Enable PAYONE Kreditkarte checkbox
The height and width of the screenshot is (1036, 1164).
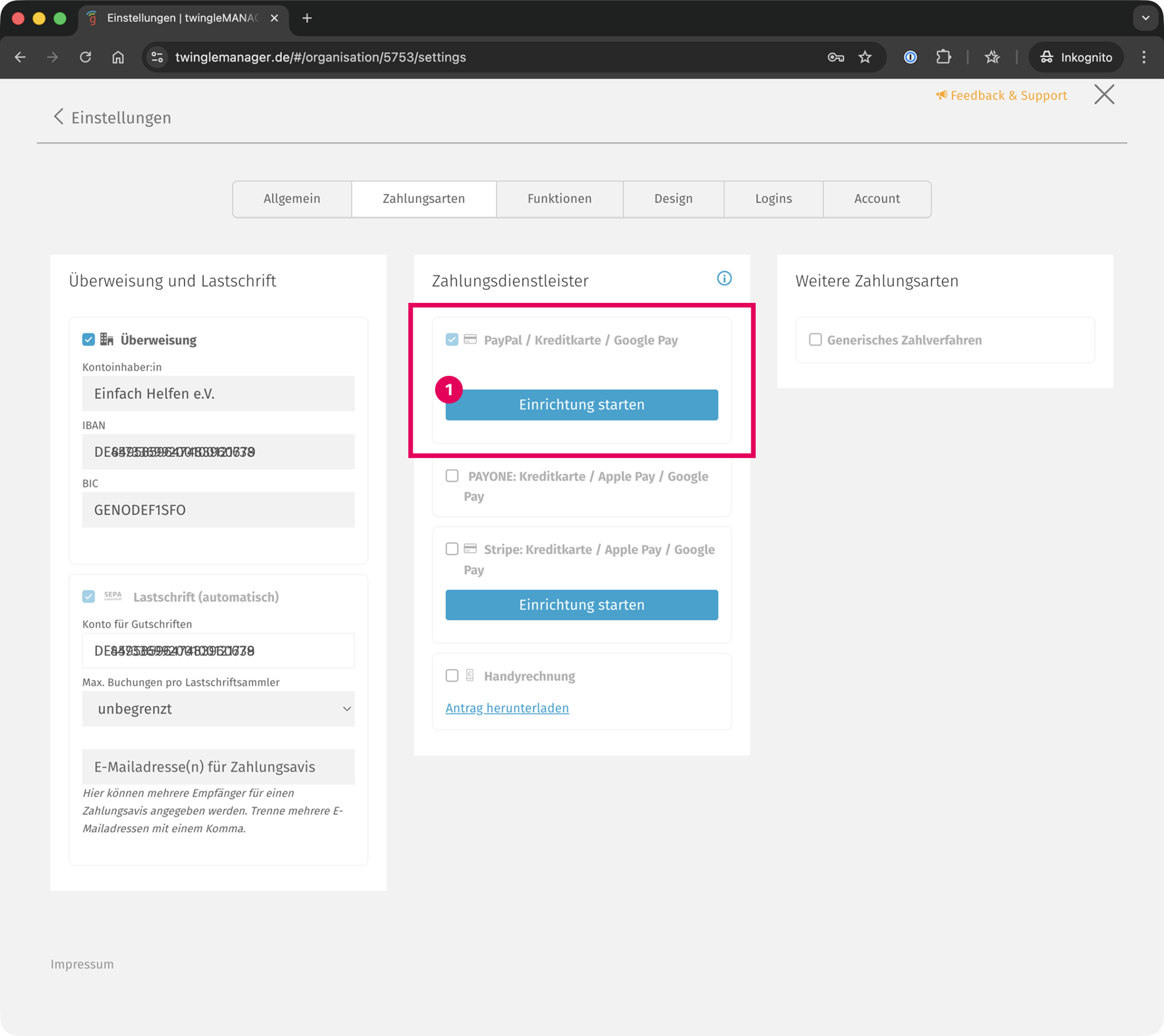point(452,476)
